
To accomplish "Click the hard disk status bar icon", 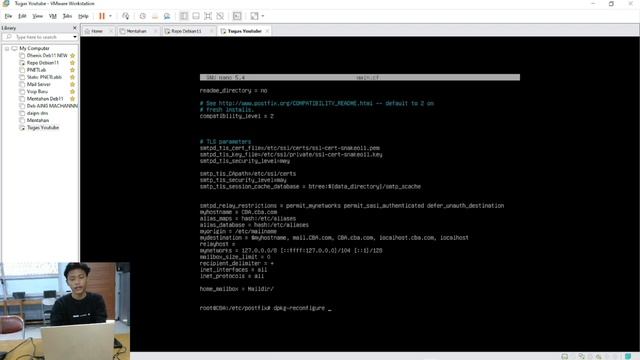I will (x=564, y=356).
